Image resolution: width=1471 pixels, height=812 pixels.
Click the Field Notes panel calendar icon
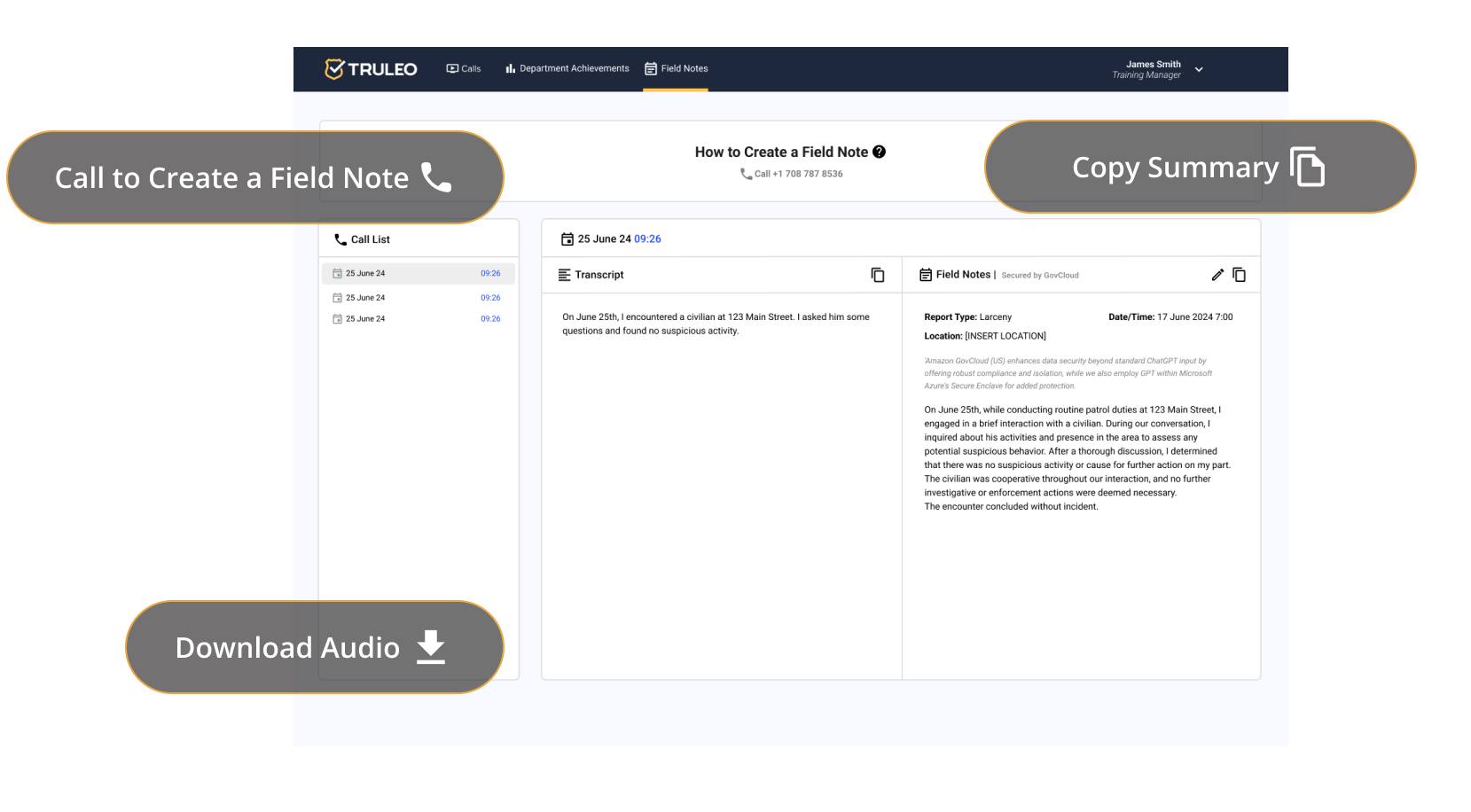[x=926, y=275]
